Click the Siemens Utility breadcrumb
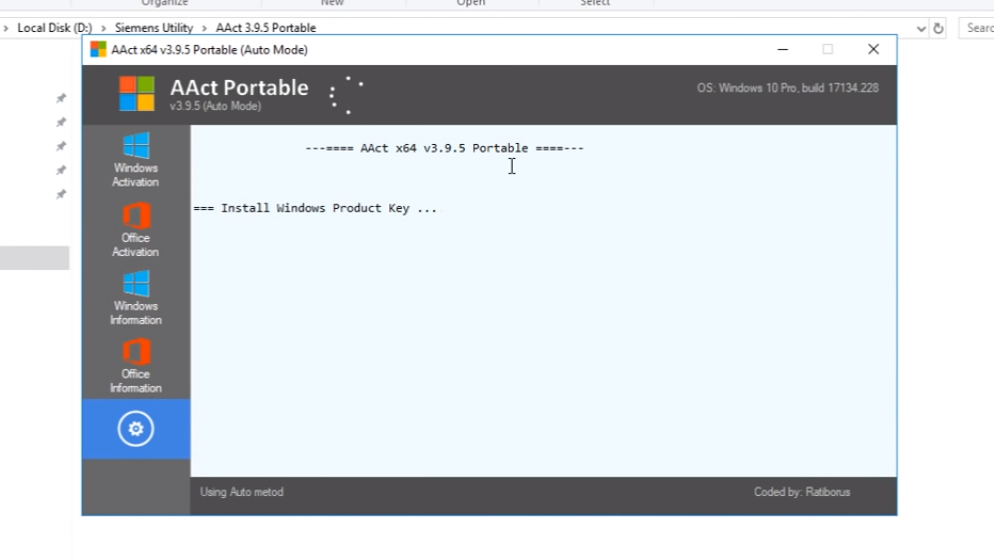 [x=154, y=28]
